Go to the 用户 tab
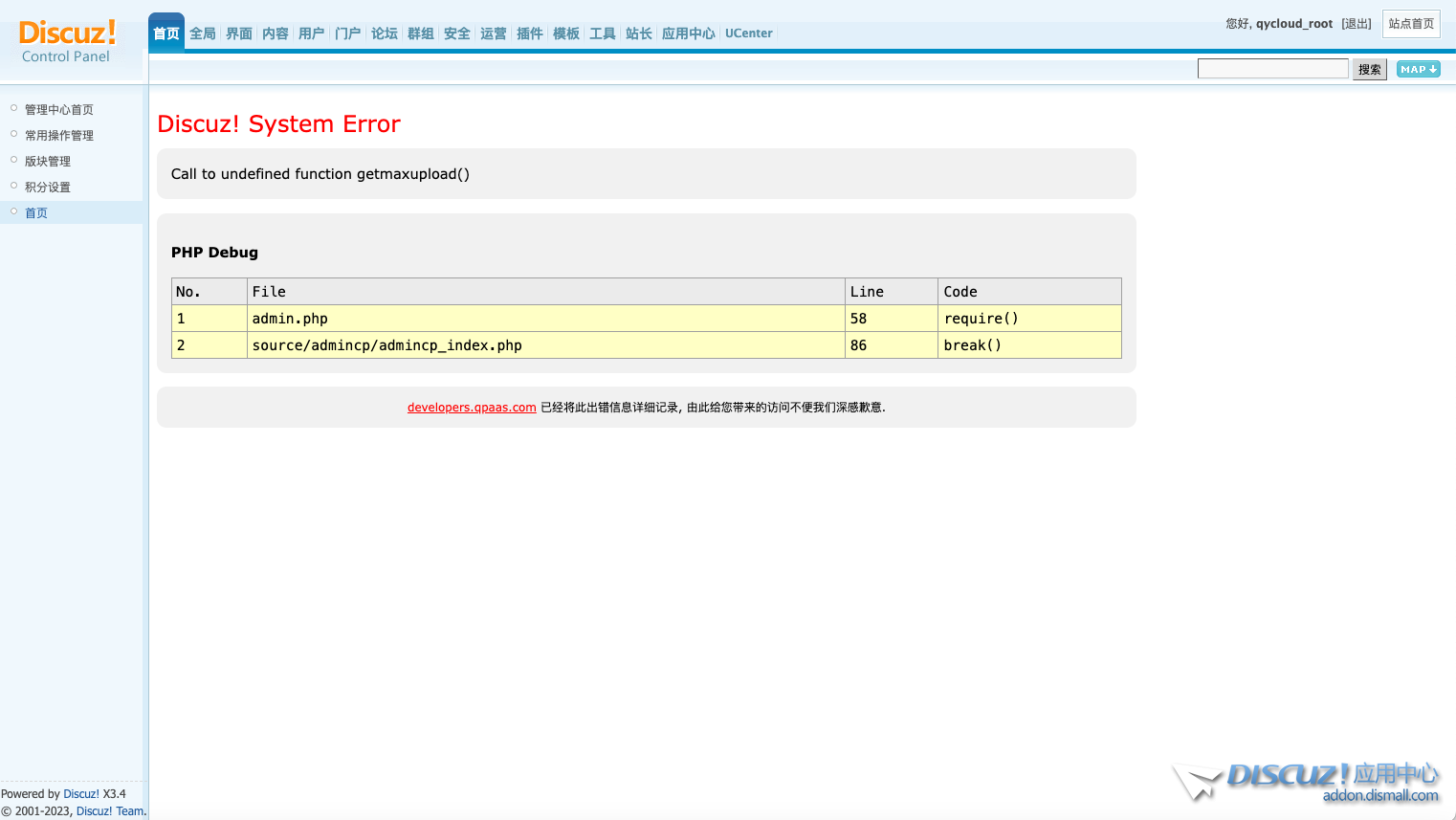The height and width of the screenshot is (820, 1456). tap(312, 33)
